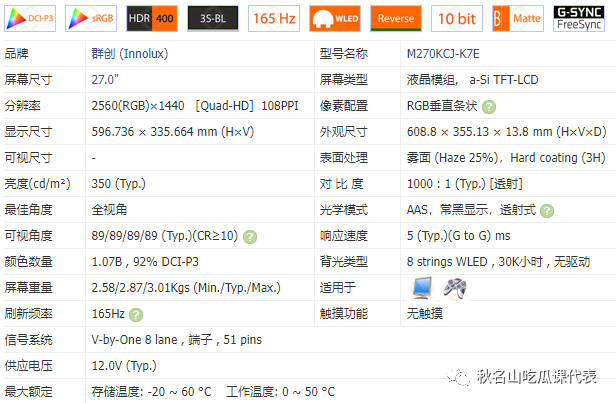616x403 pixels.
Task: Click color count 1.07B, 92% DCI-P3
Action: pos(145,262)
